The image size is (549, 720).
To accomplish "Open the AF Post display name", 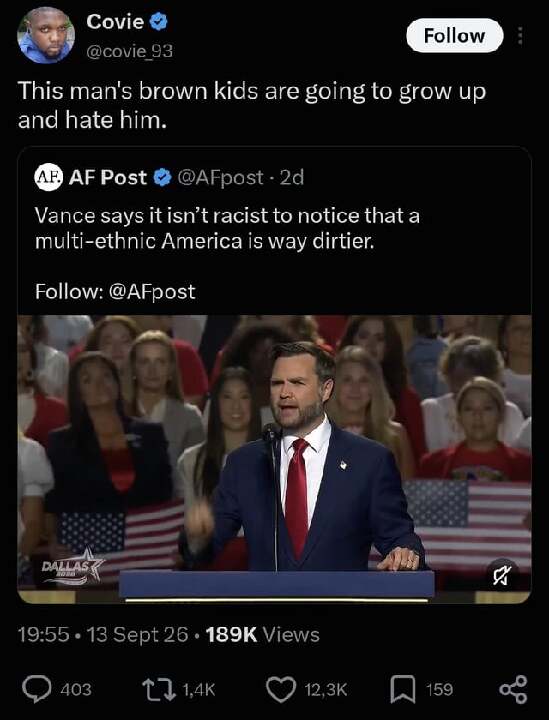I will tap(108, 177).
